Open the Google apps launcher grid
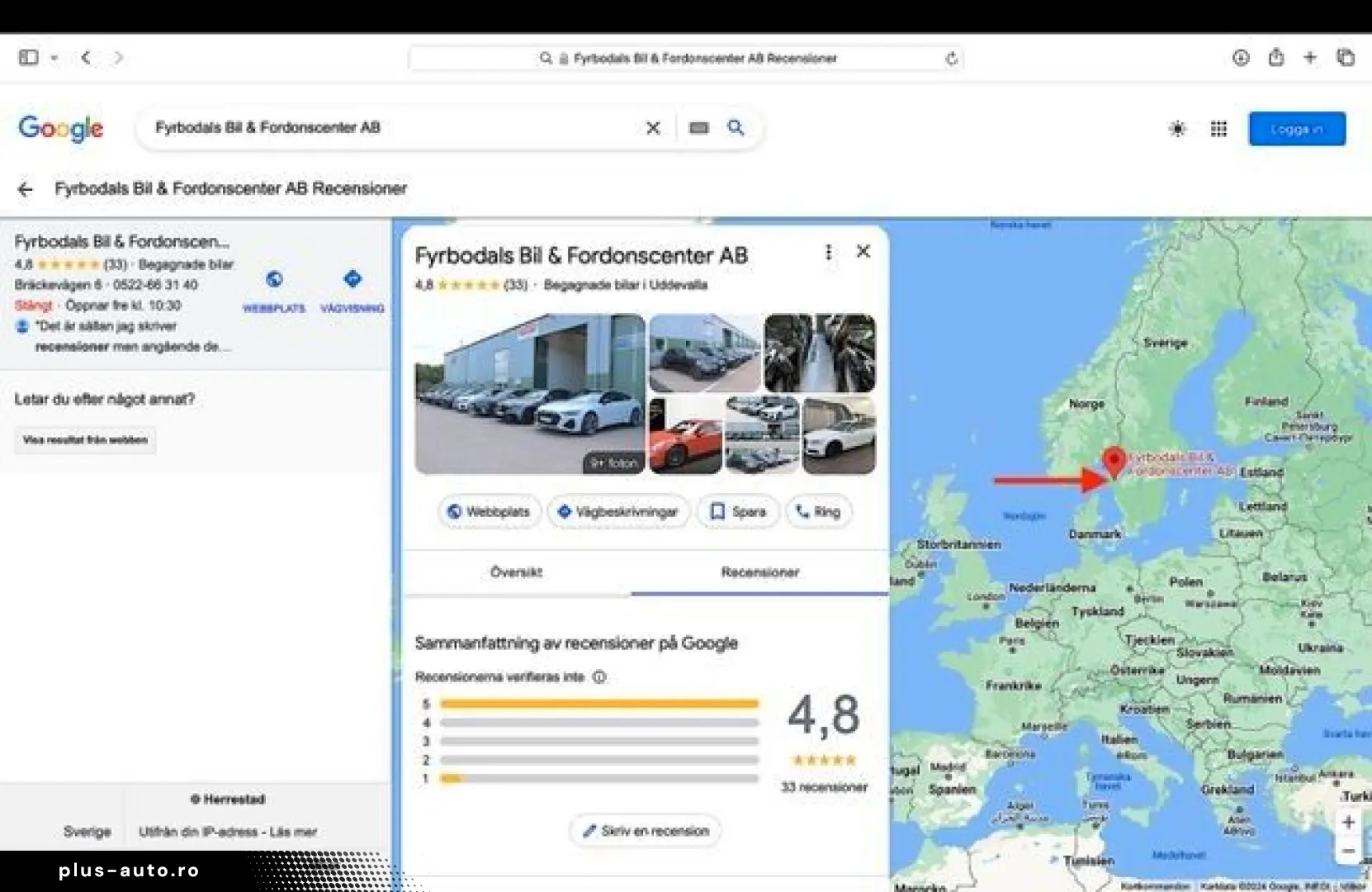This screenshot has width=1372, height=892. click(x=1219, y=129)
